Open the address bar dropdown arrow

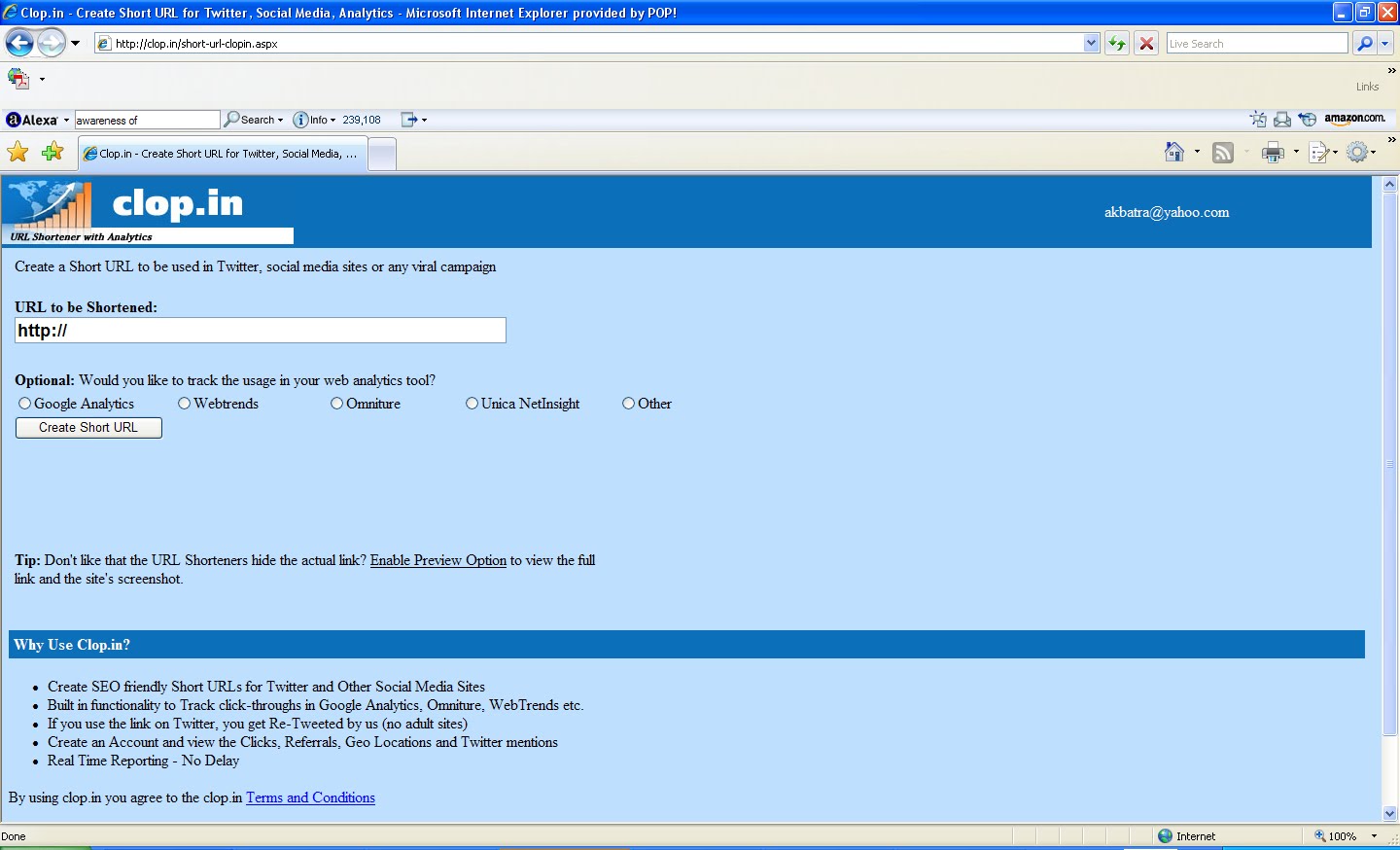1090,43
